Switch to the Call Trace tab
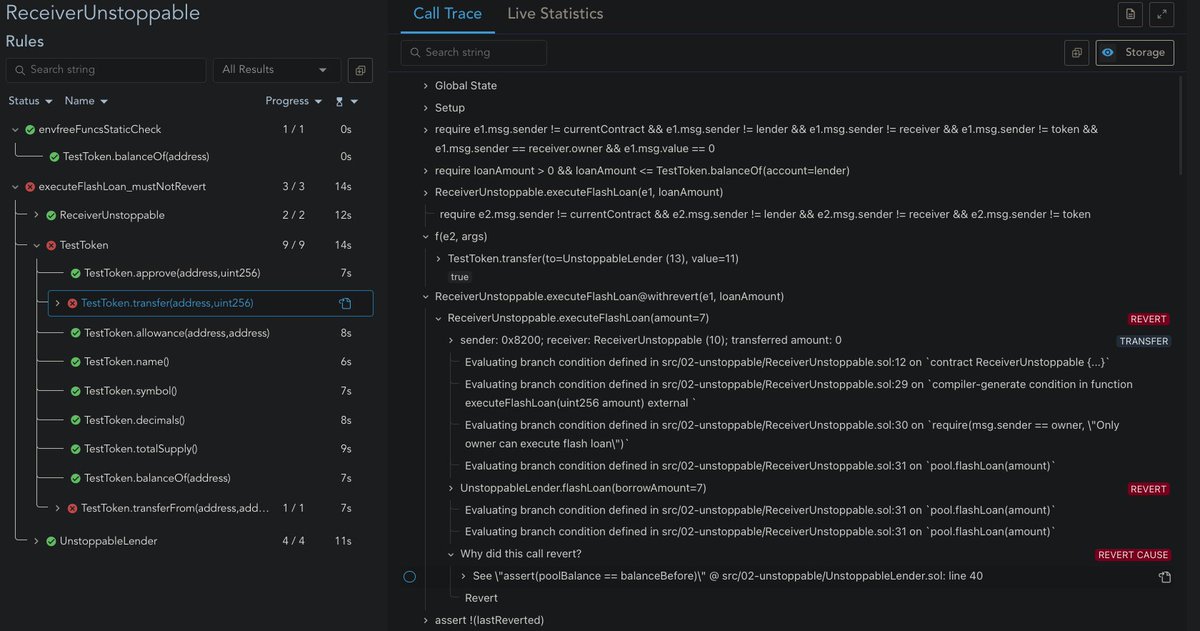This screenshot has width=1200, height=631. pyautogui.click(x=447, y=14)
